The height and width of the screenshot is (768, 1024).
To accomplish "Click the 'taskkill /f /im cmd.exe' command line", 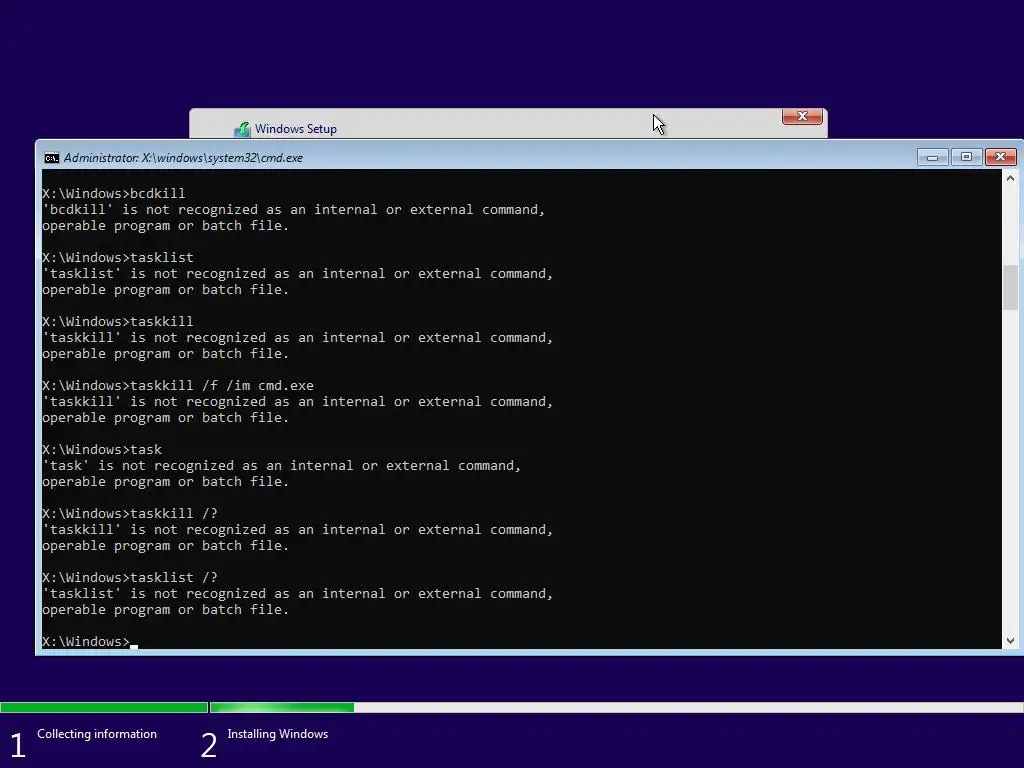I will point(178,385).
